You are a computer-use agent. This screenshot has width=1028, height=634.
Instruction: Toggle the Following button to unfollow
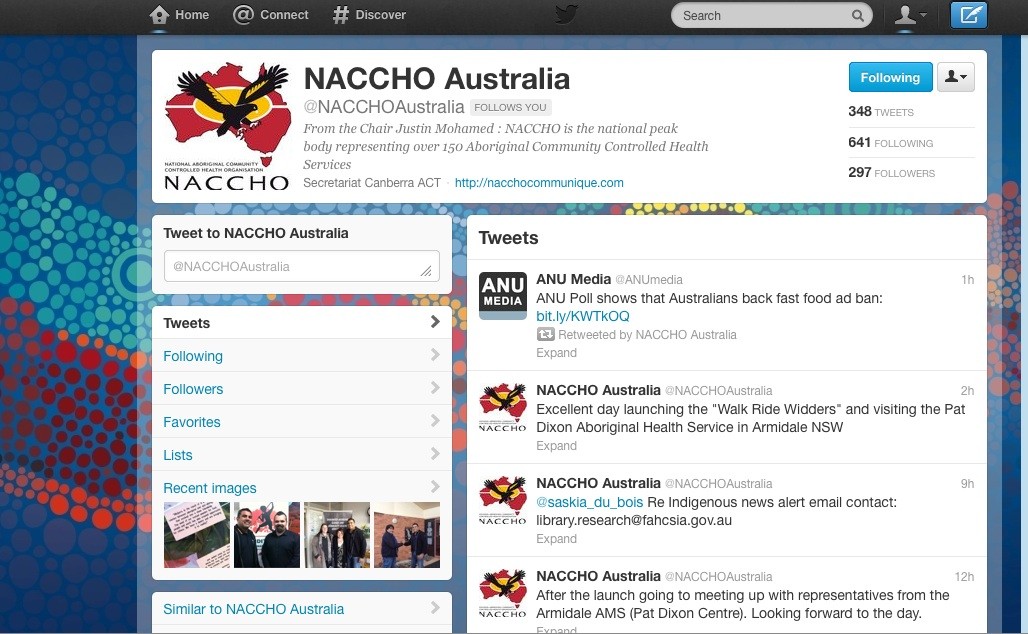[889, 77]
